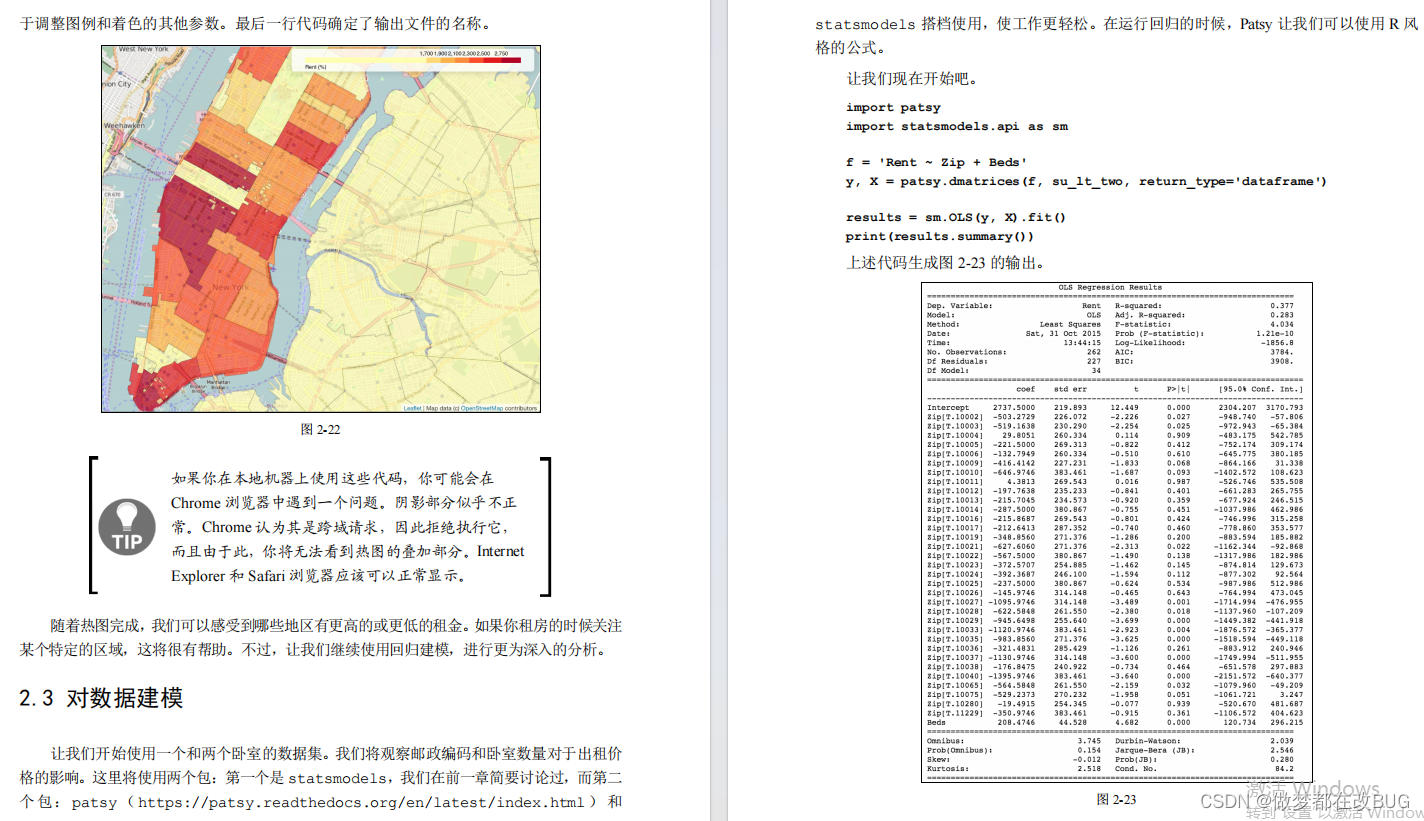Click the 'results = sm.OLS(y, X).fit()' line
Viewport: 1424px width, 821px height.
pyautogui.click(x=956, y=217)
